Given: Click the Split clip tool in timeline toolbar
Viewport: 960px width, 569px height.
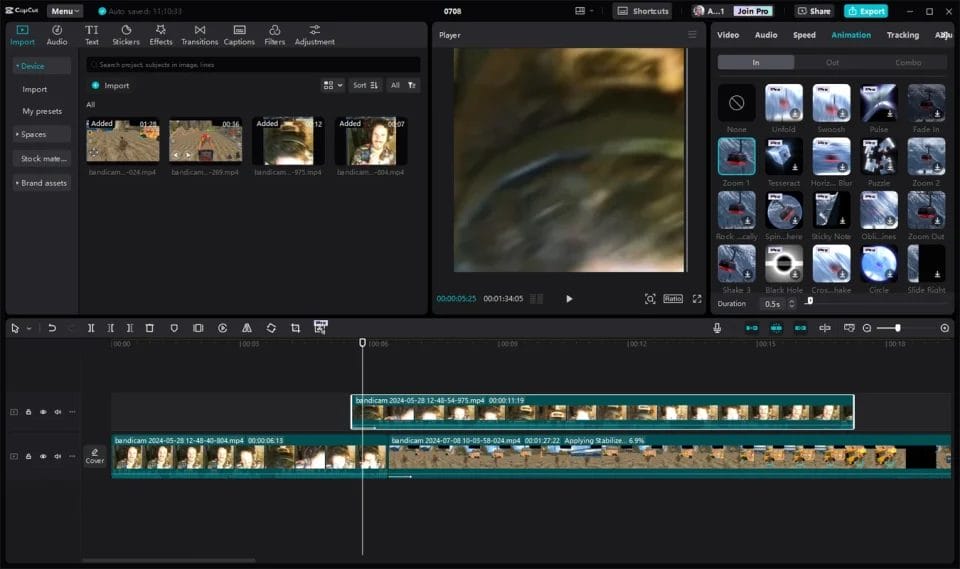Looking at the screenshot, I should tap(91, 328).
